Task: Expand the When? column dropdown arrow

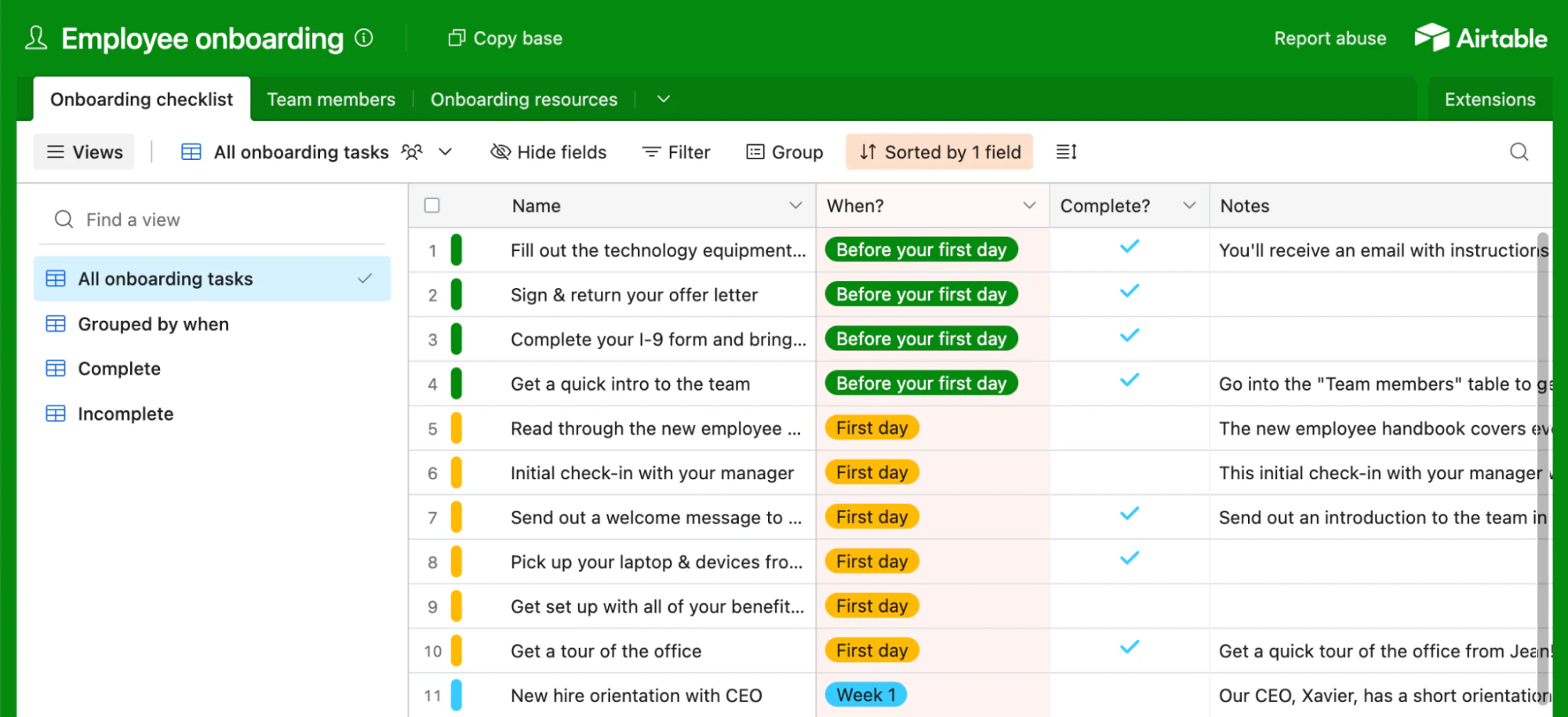Action: [x=1029, y=206]
